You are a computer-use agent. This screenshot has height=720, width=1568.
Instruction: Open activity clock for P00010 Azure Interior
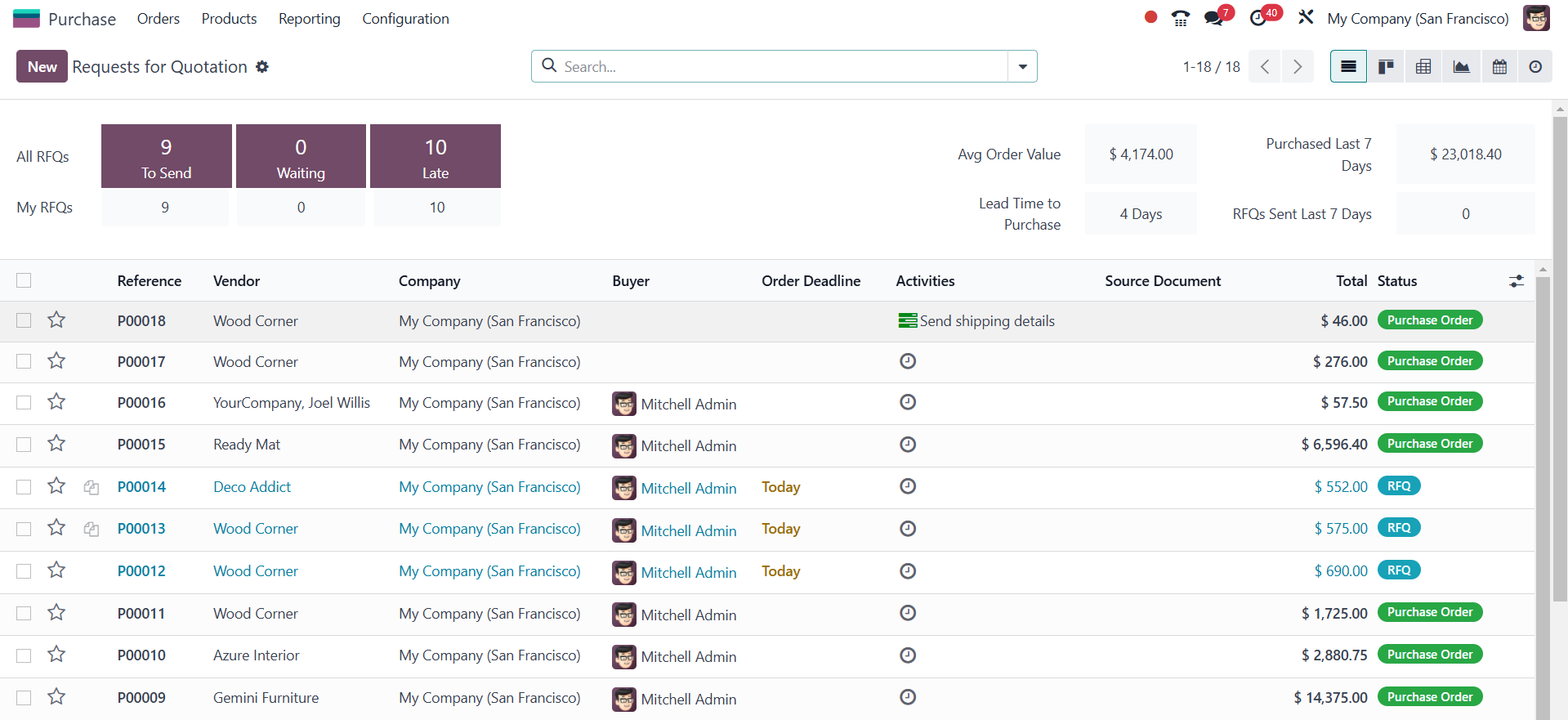coord(908,655)
